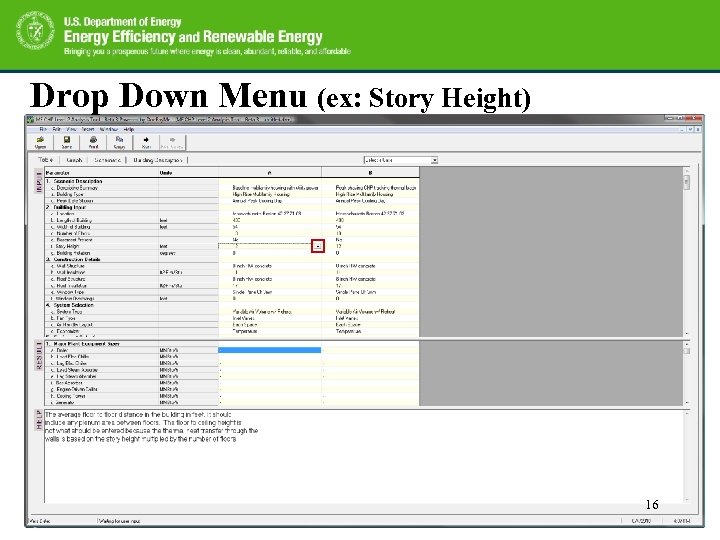Select the Building Type parameter row
720x540 pixels.
(101, 194)
